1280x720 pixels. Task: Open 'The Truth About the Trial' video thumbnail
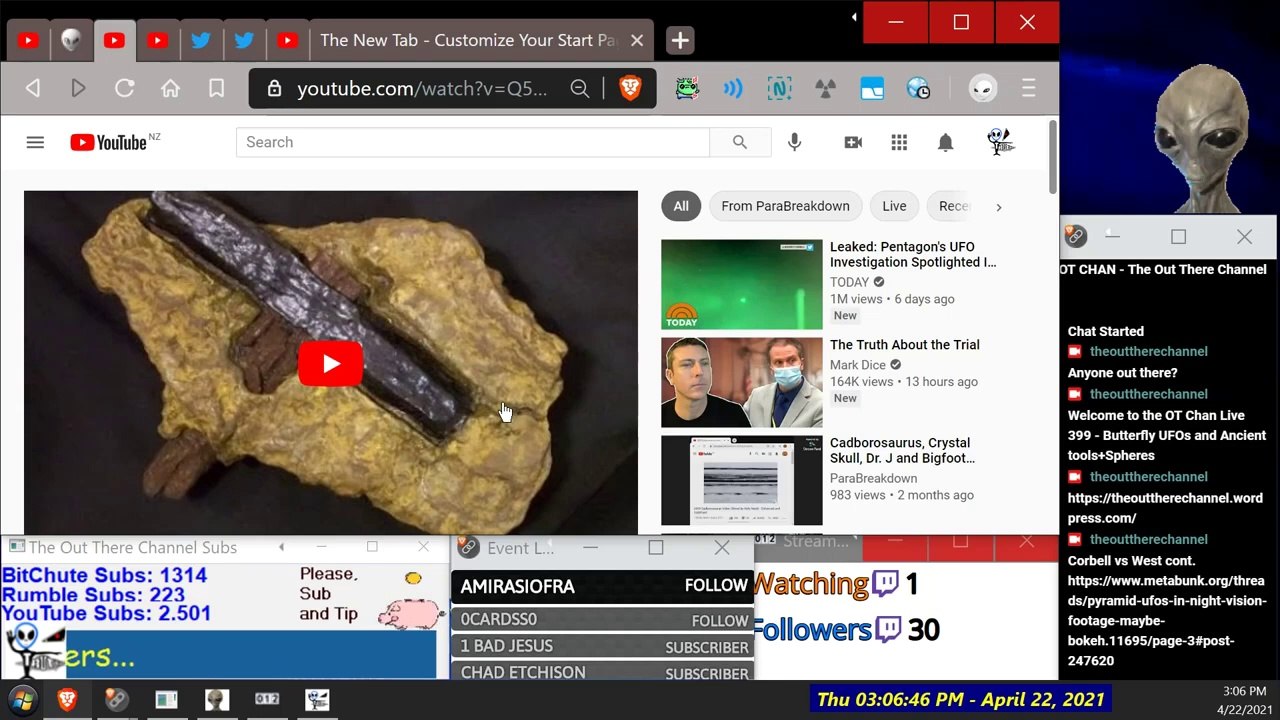(x=742, y=382)
